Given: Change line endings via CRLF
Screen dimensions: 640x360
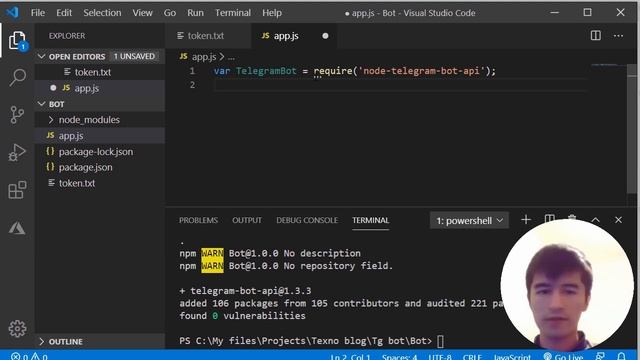Looking at the screenshot, I should [472, 357].
